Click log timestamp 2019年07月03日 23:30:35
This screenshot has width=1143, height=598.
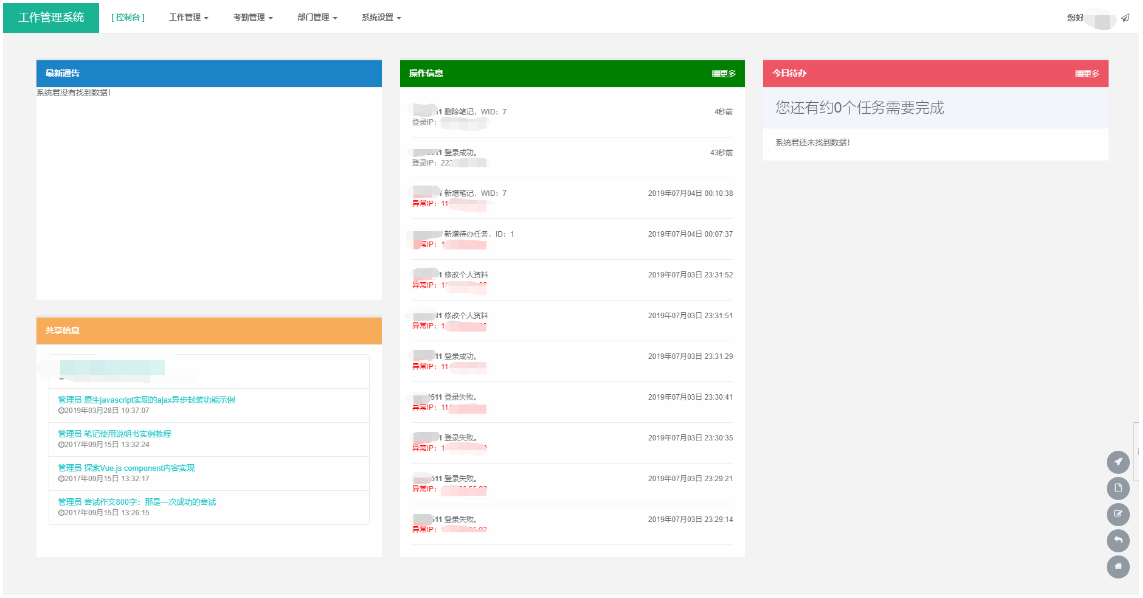point(690,438)
